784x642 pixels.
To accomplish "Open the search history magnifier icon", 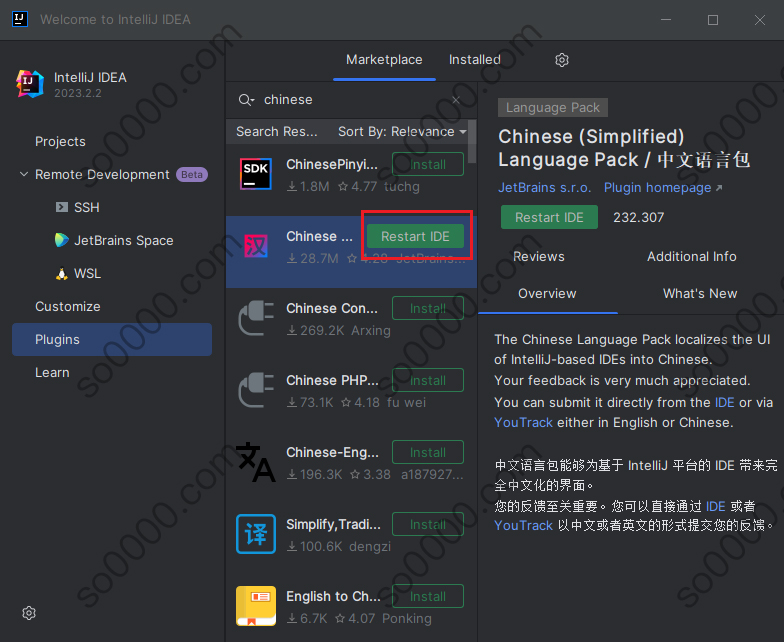I will [246, 100].
